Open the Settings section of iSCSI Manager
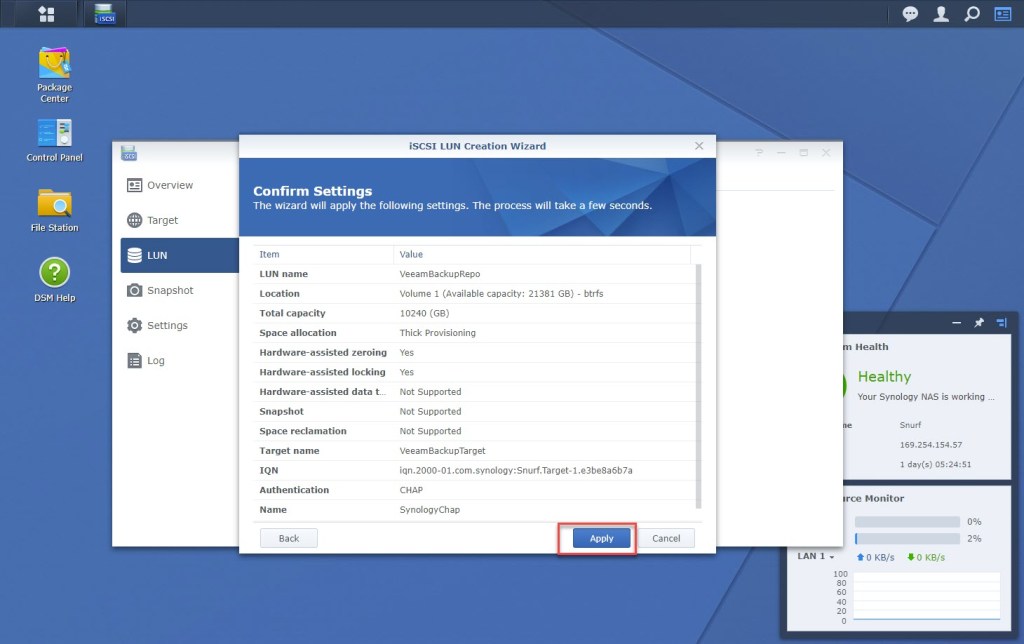 [167, 325]
